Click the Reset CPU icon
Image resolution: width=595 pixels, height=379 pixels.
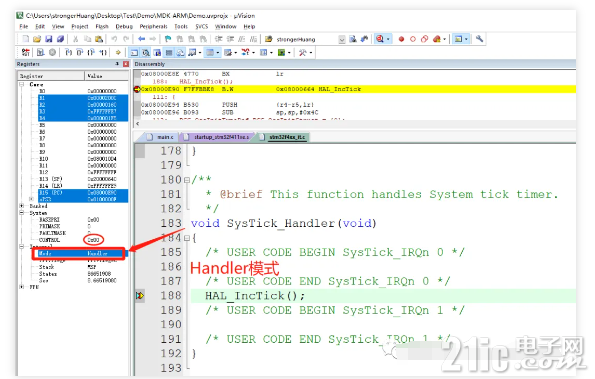(26, 52)
